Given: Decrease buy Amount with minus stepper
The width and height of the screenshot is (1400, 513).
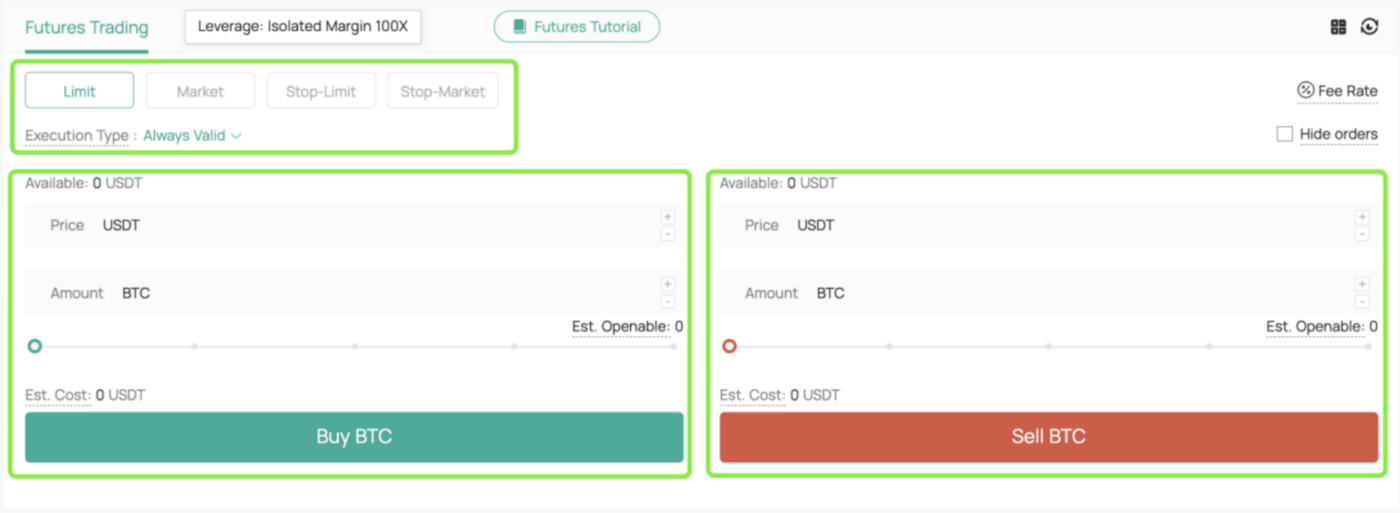Looking at the screenshot, I should pyautogui.click(x=667, y=301).
